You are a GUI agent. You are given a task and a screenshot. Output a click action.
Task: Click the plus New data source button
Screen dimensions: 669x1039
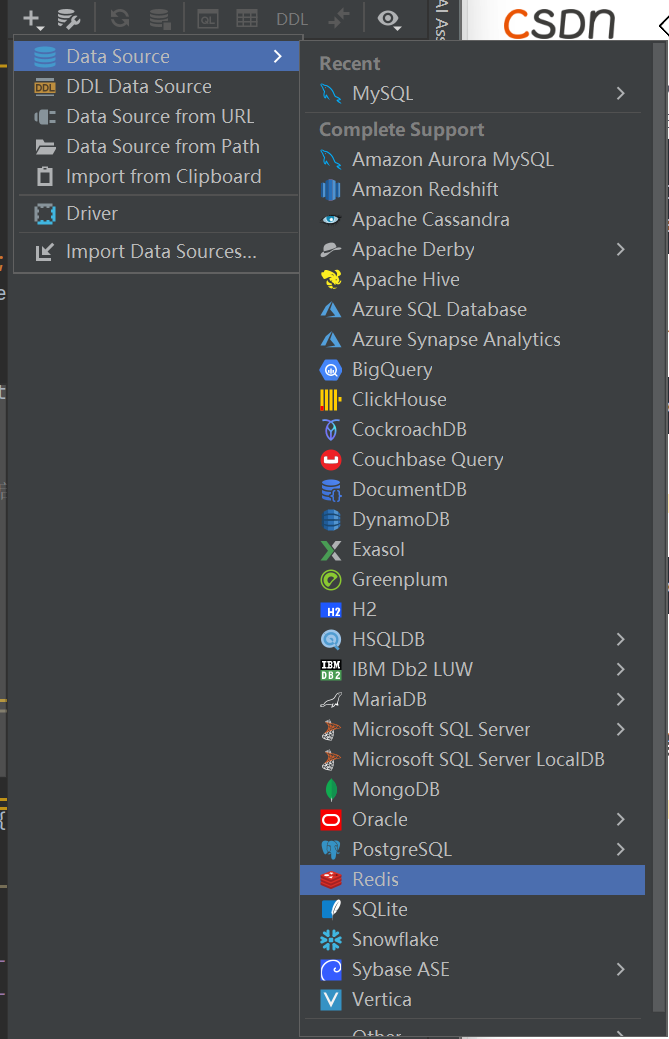(x=32, y=19)
